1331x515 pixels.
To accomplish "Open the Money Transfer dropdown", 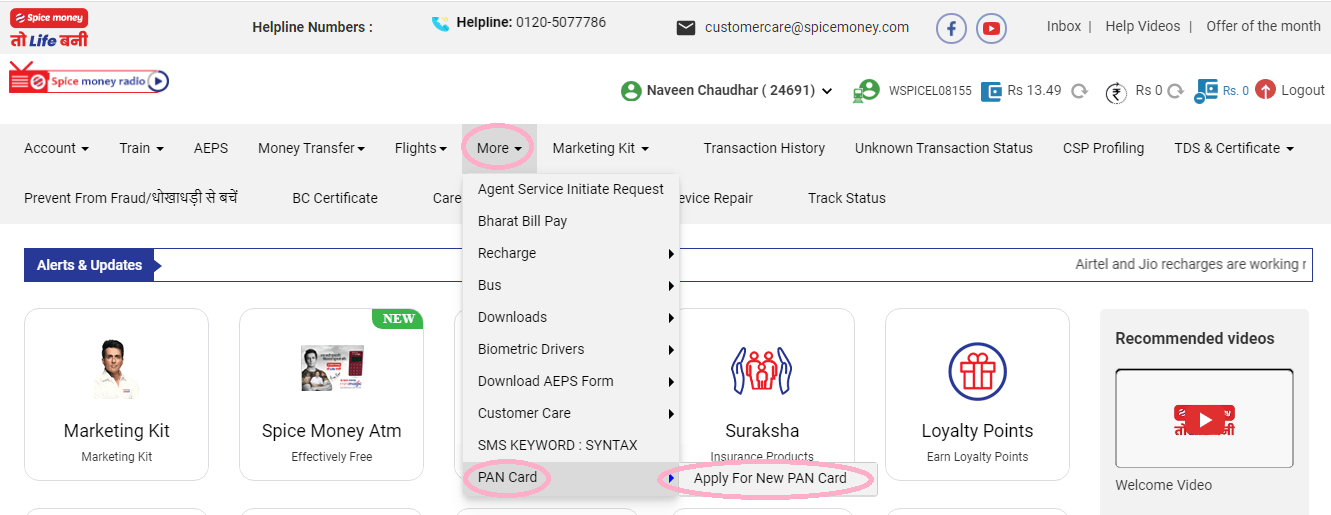I will (311, 148).
